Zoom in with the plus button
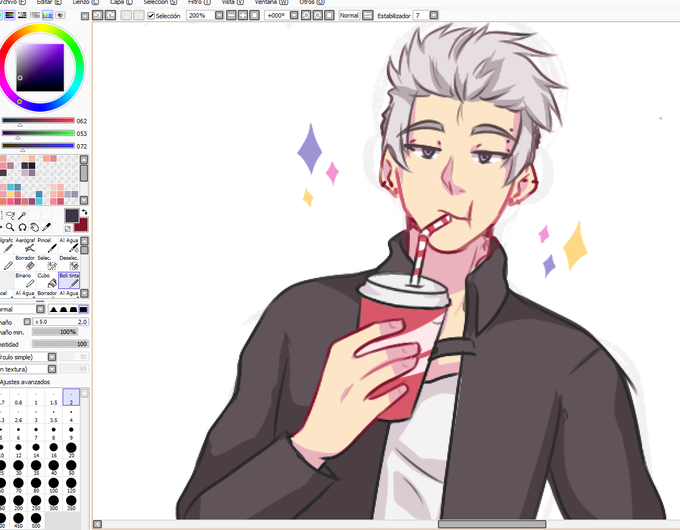This screenshot has height=530, width=680. (x=243, y=16)
